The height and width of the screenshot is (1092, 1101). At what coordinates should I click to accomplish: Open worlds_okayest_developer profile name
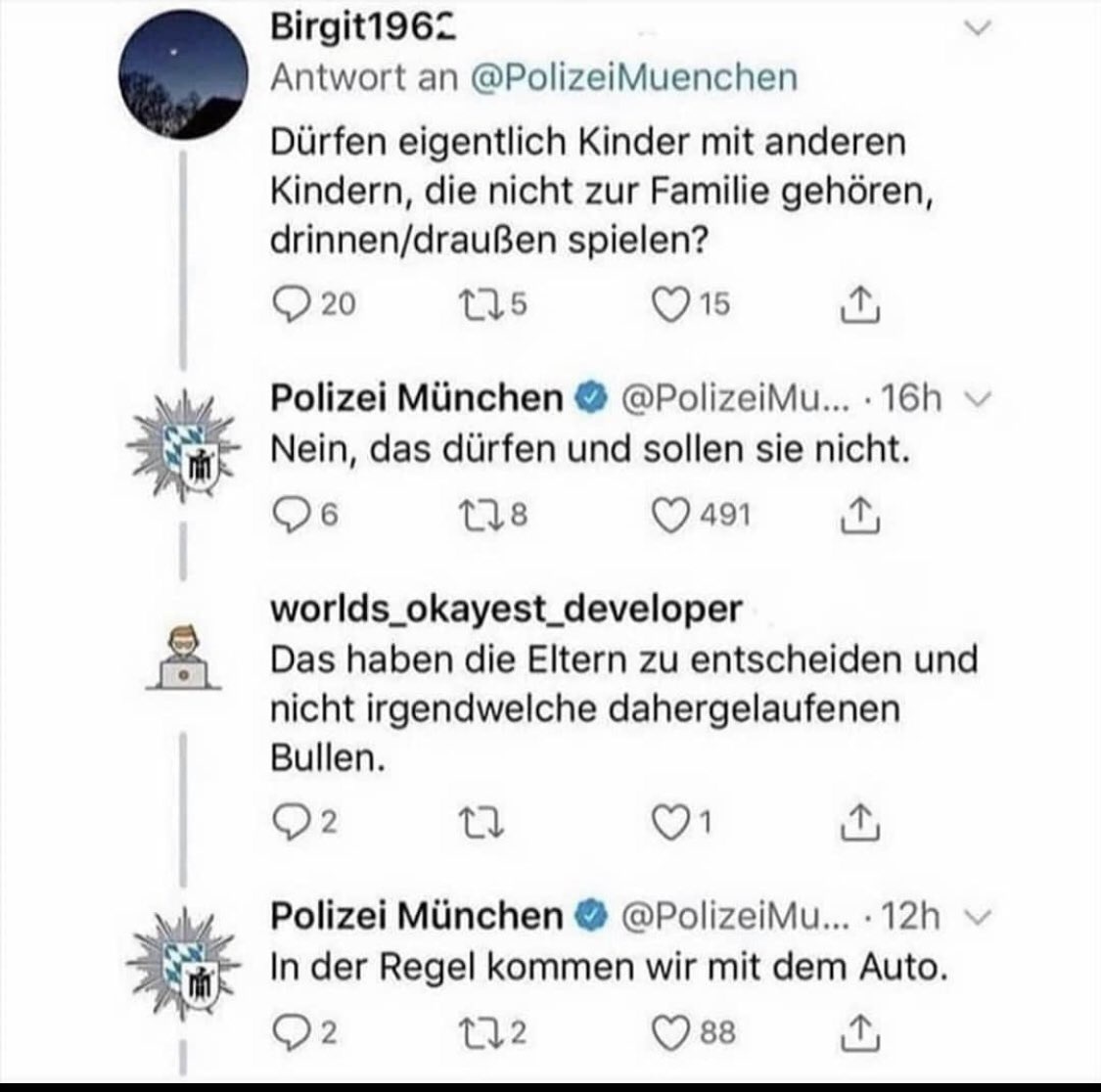pyautogui.click(x=505, y=609)
